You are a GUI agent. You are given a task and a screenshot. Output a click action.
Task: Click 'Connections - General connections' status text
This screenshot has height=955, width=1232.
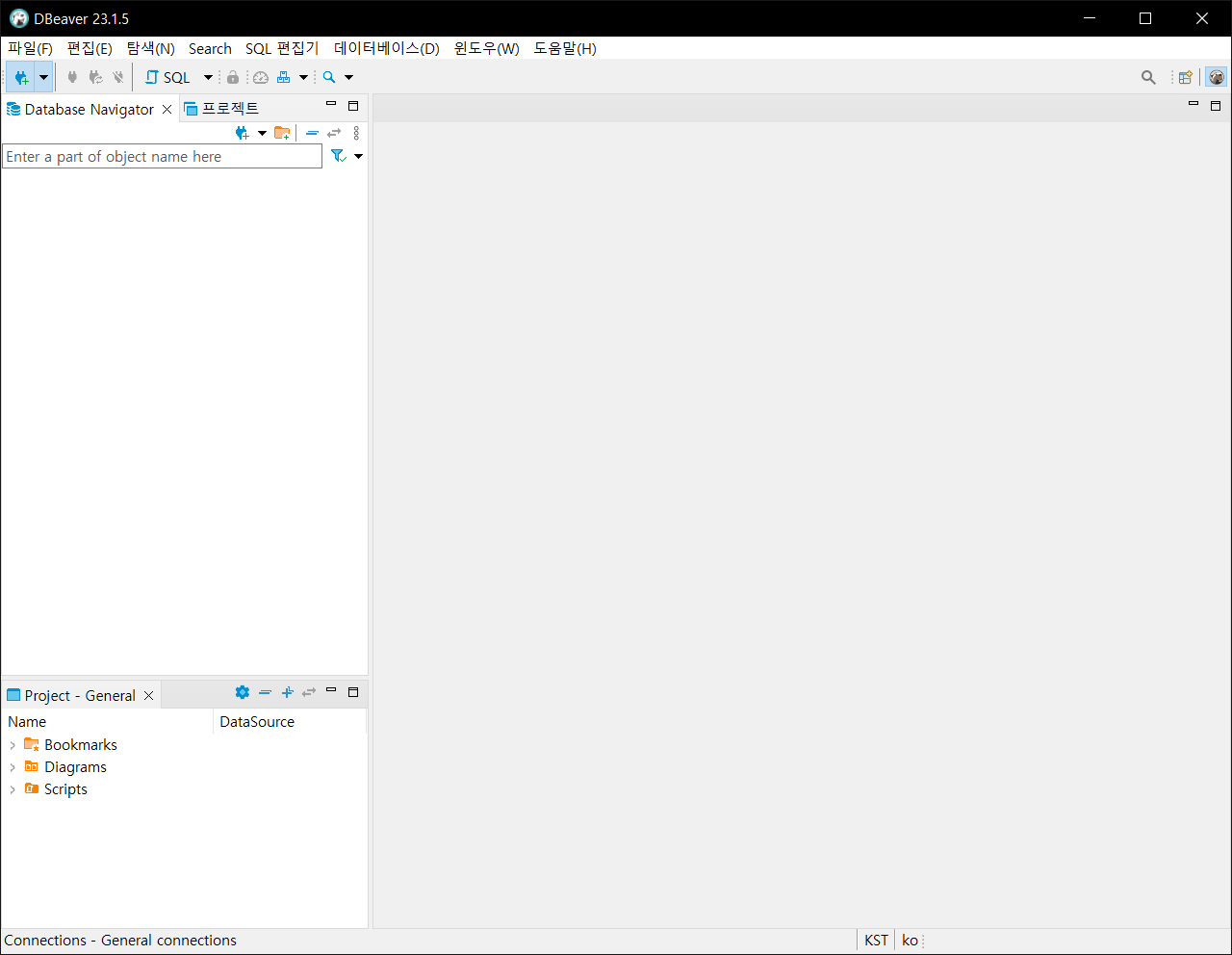pyautogui.click(x=120, y=941)
